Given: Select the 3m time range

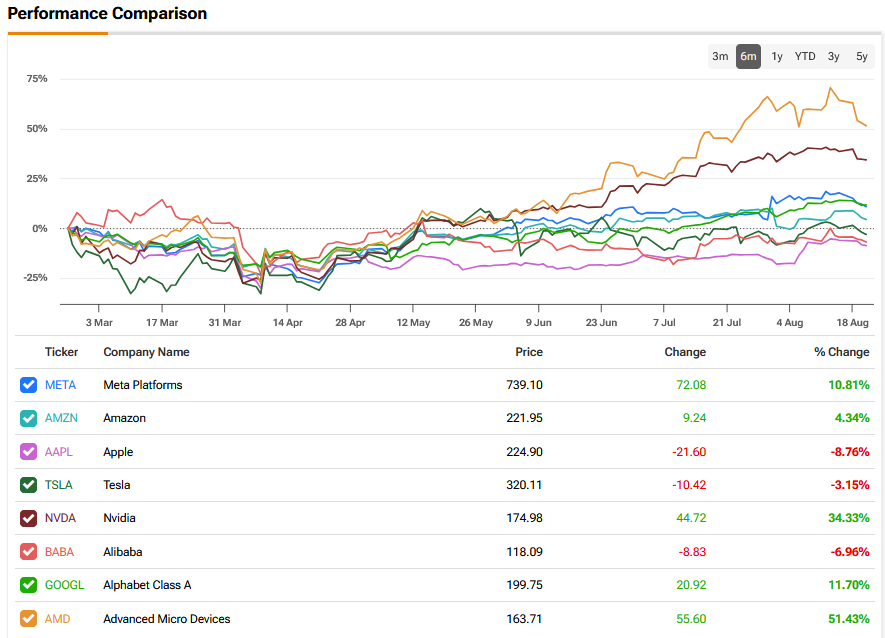Looking at the screenshot, I should (x=720, y=56).
